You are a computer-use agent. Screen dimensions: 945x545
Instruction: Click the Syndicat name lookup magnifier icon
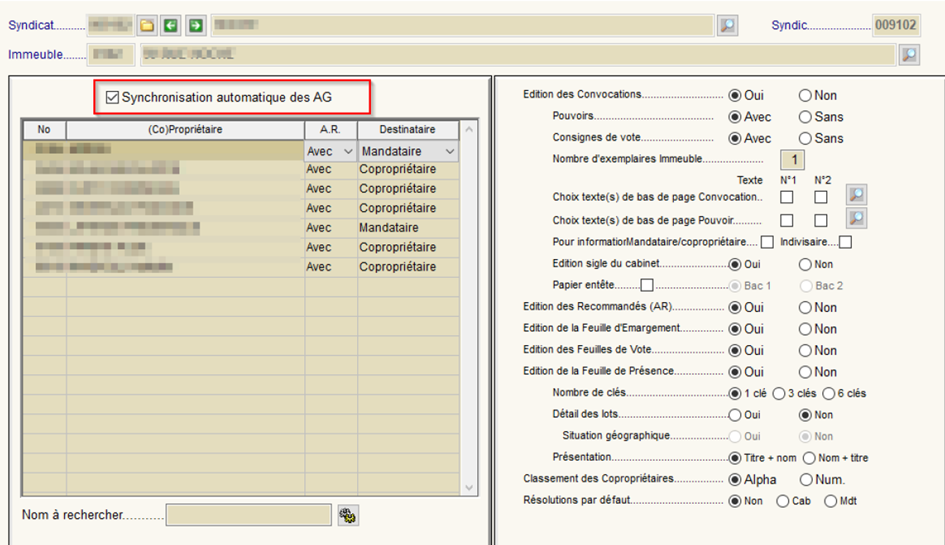[727, 25]
